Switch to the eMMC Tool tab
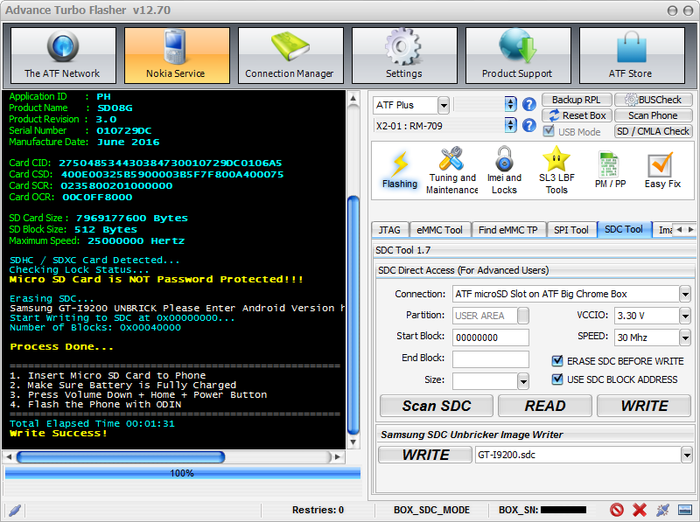Image resolution: width=700 pixels, height=522 pixels. [438, 230]
